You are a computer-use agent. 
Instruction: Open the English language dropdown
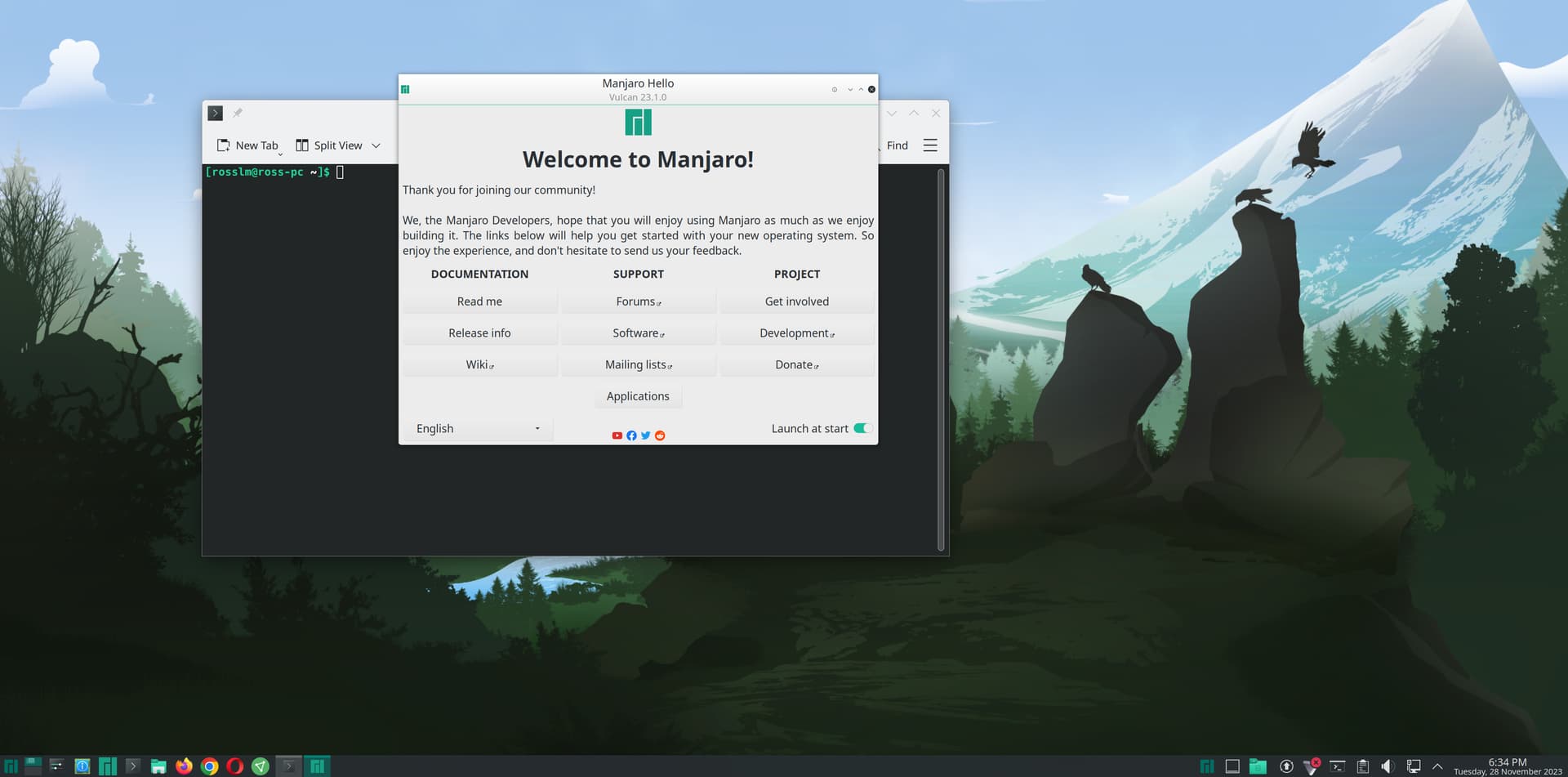pos(477,428)
